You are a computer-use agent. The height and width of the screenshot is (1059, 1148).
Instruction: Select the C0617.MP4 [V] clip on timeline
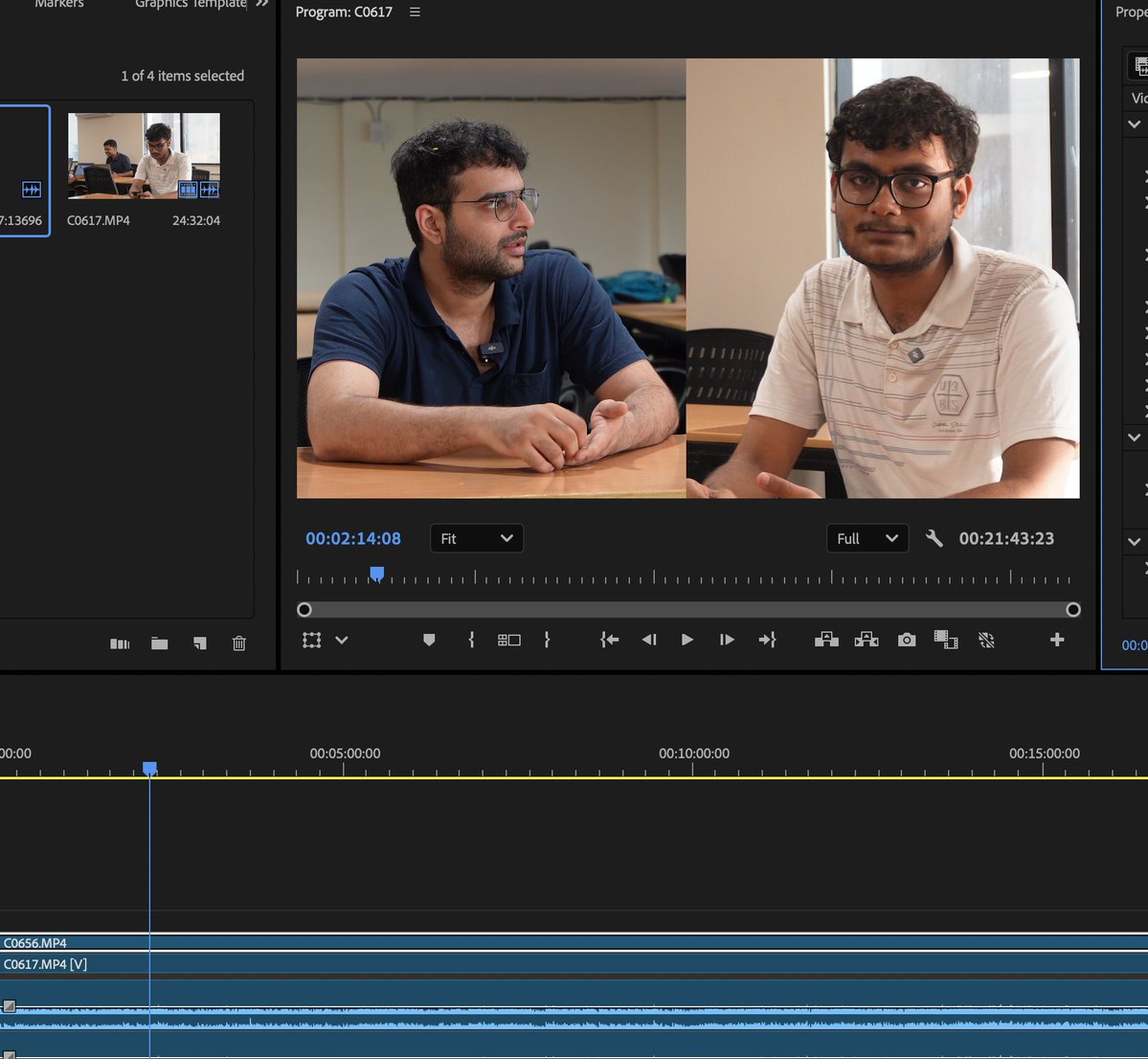[x=574, y=964]
